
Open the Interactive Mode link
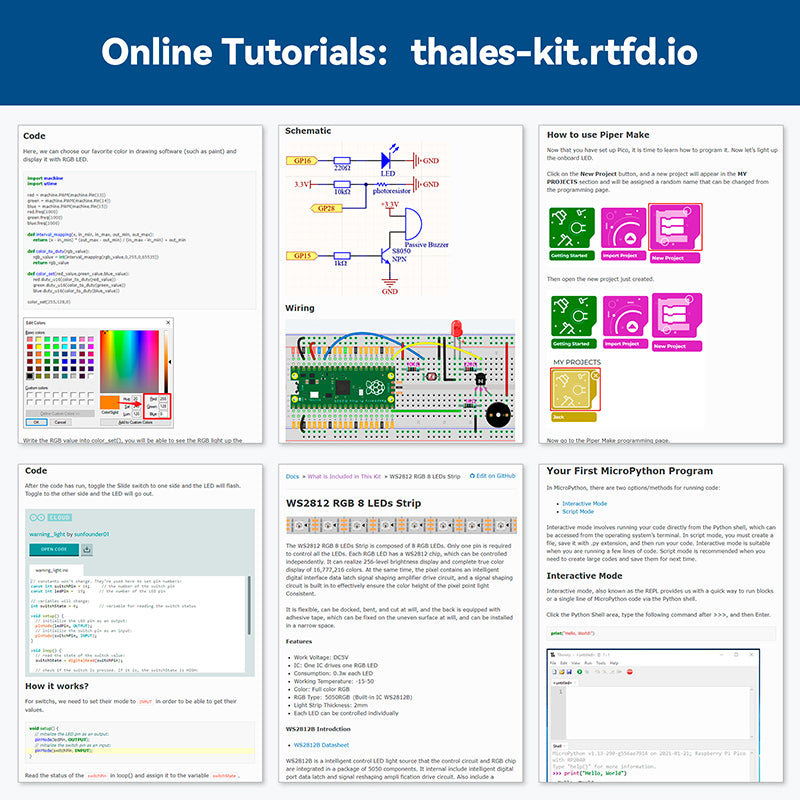pyautogui.click(x=584, y=503)
